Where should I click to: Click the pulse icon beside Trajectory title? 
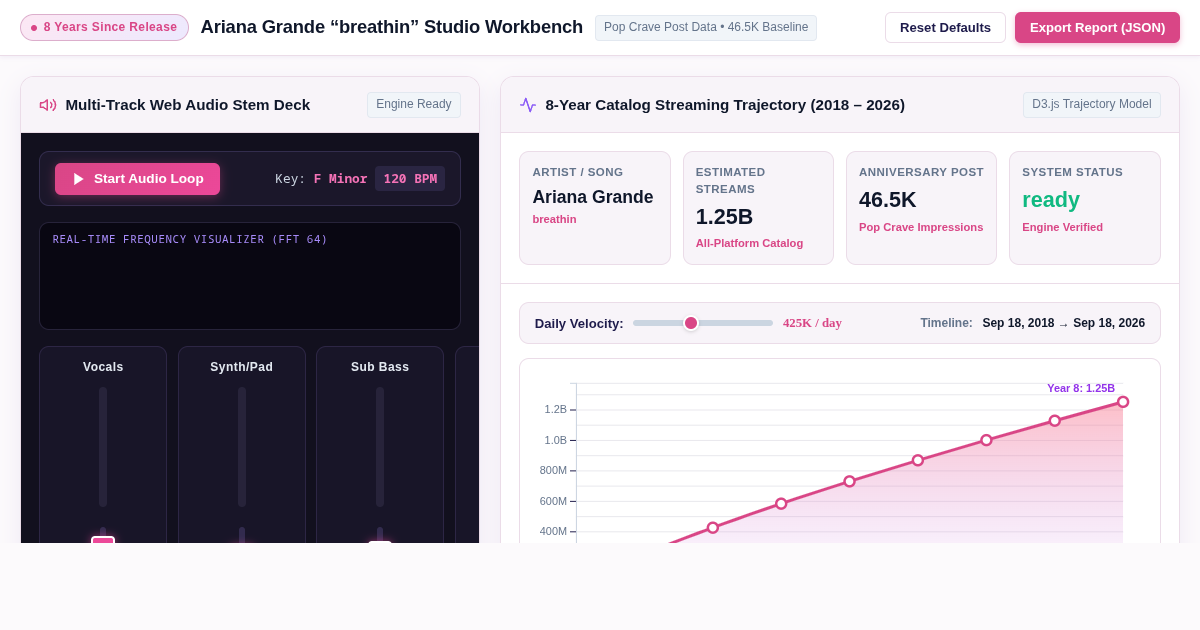(x=528, y=105)
